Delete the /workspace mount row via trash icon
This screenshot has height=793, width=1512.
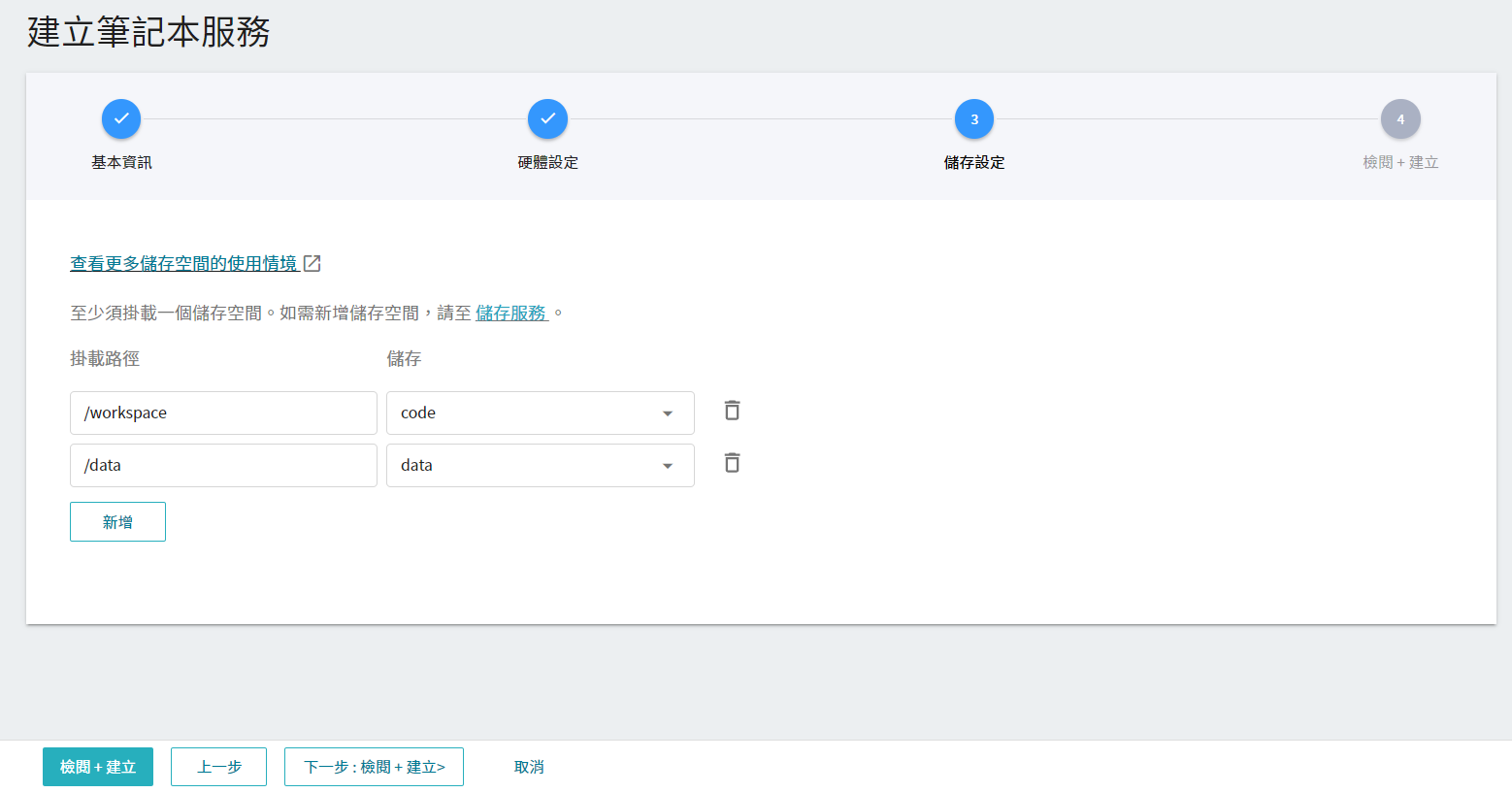tap(732, 411)
